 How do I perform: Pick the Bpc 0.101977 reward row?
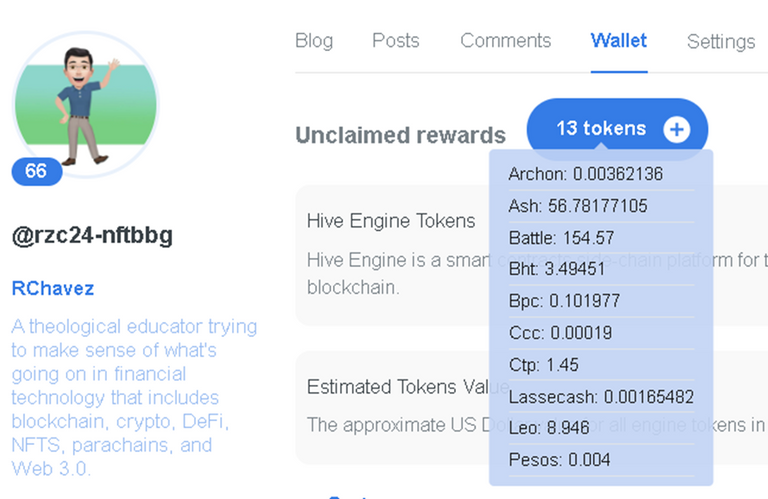[x=601, y=301]
